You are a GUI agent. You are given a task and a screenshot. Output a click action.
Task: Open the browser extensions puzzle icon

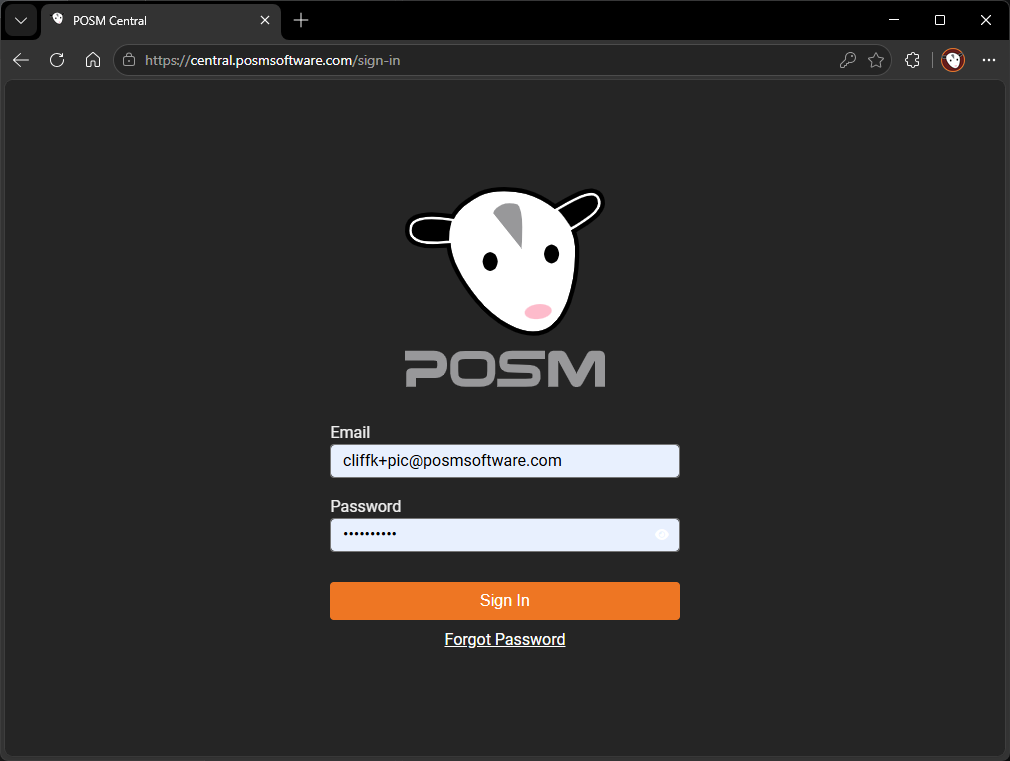tap(912, 61)
